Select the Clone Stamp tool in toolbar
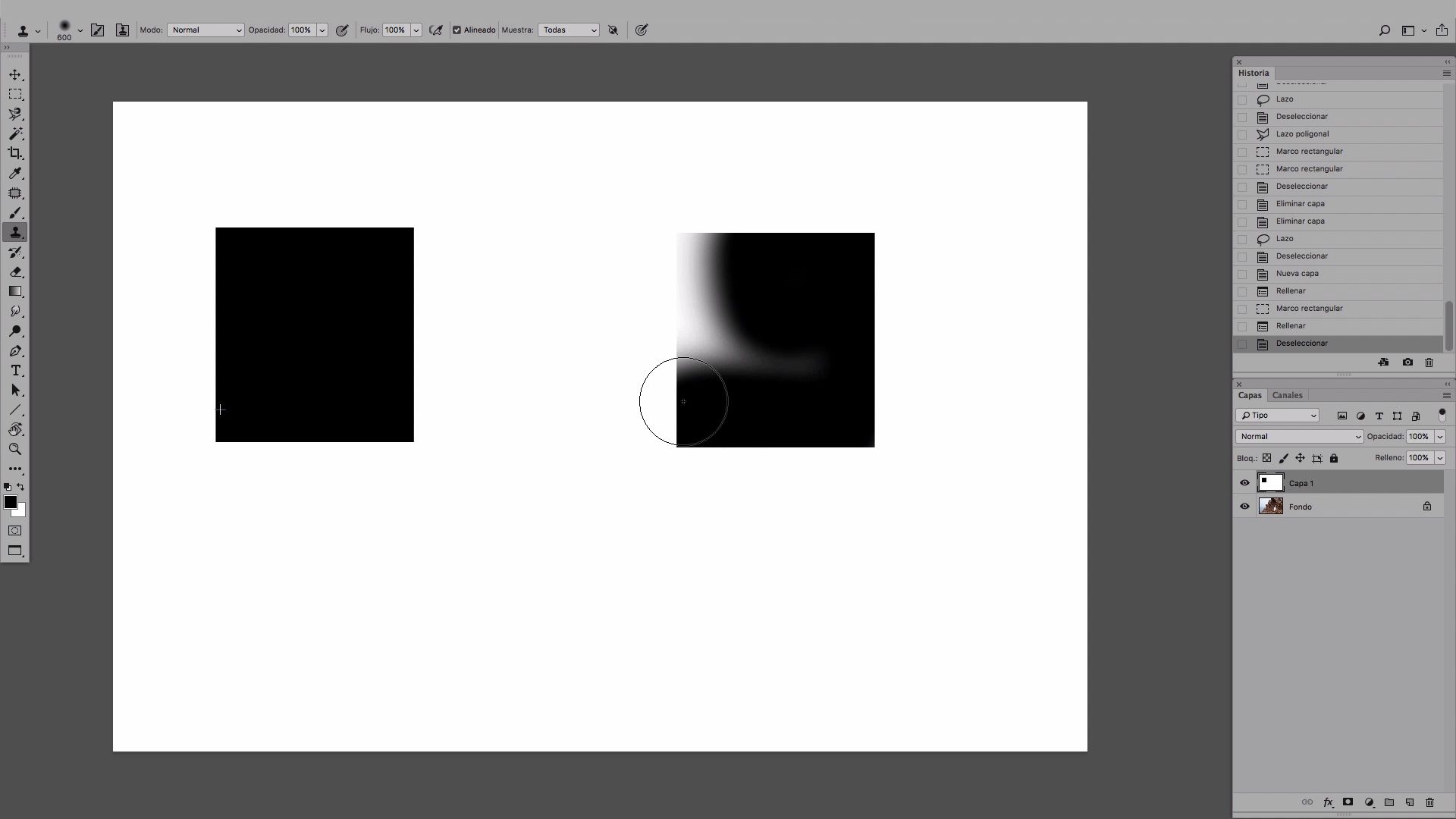Image resolution: width=1456 pixels, height=819 pixels. point(15,233)
